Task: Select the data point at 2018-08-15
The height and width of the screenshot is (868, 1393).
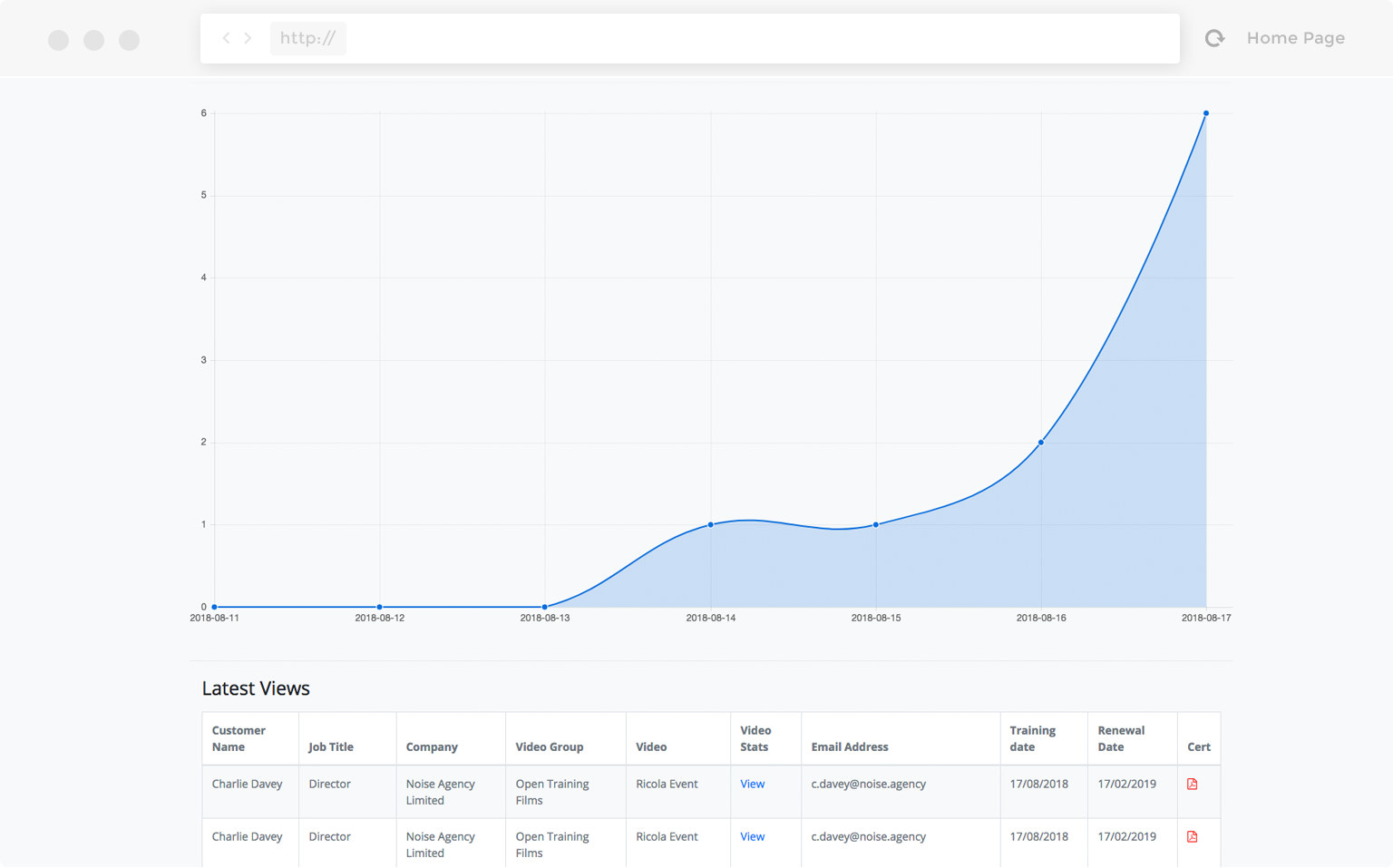Action: pyautogui.click(x=875, y=524)
